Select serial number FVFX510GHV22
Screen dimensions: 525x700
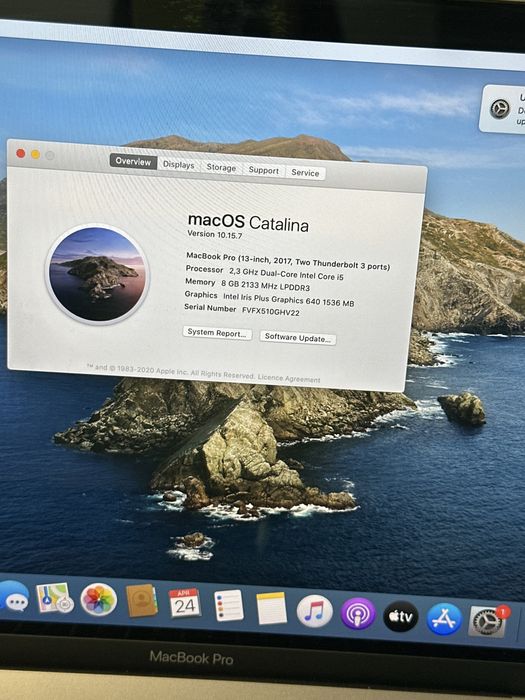pyautogui.click(x=271, y=312)
